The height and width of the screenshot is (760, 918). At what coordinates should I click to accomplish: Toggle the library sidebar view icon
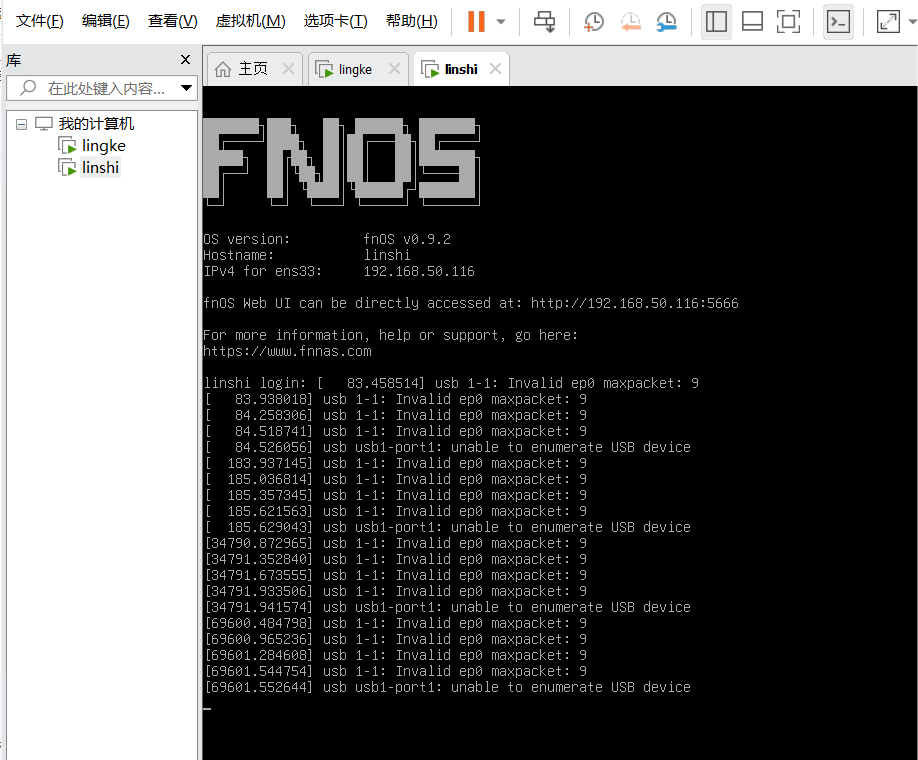coord(716,22)
